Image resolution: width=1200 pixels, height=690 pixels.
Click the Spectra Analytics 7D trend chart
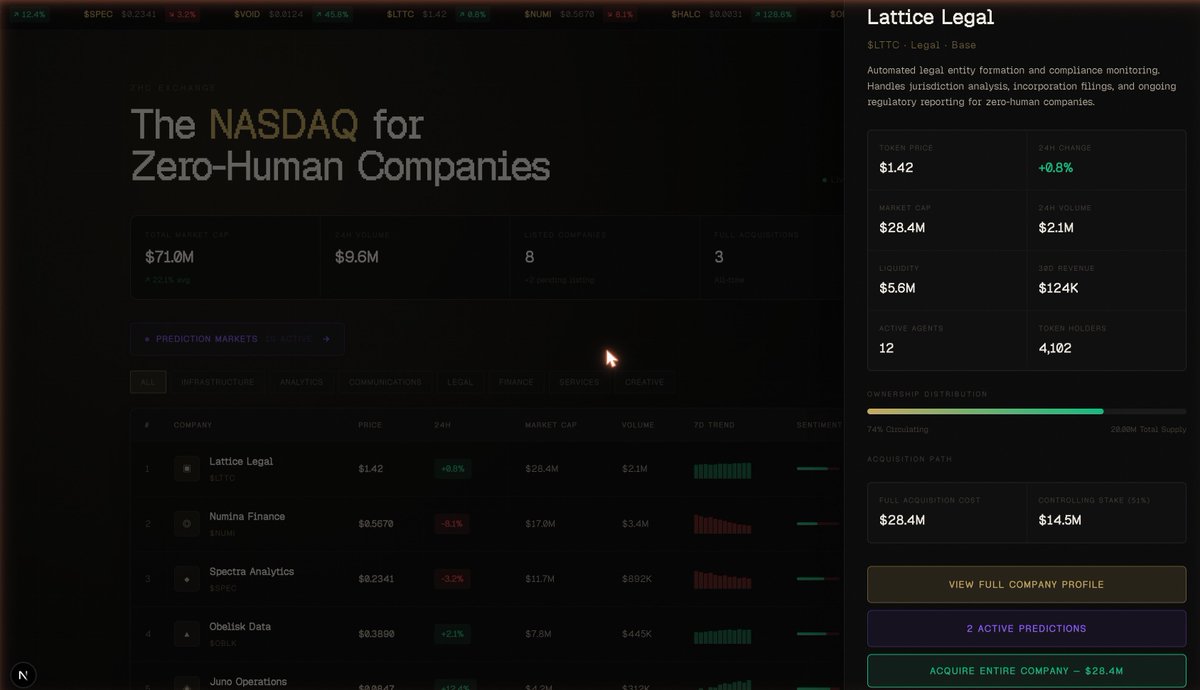pyautogui.click(x=722, y=580)
